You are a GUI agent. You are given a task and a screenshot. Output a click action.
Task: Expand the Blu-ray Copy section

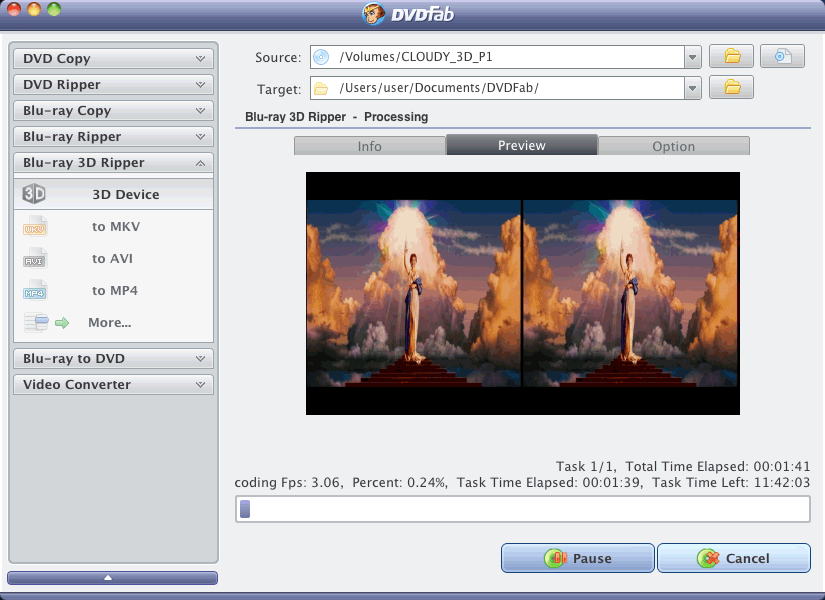coord(113,111)
